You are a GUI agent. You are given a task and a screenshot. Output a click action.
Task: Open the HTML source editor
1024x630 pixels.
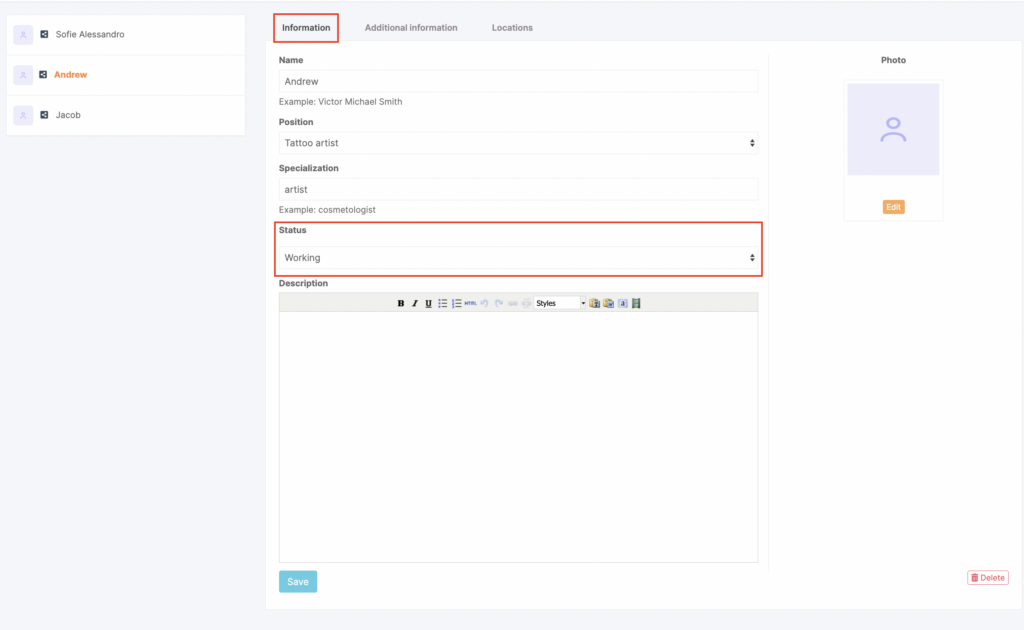470,303
